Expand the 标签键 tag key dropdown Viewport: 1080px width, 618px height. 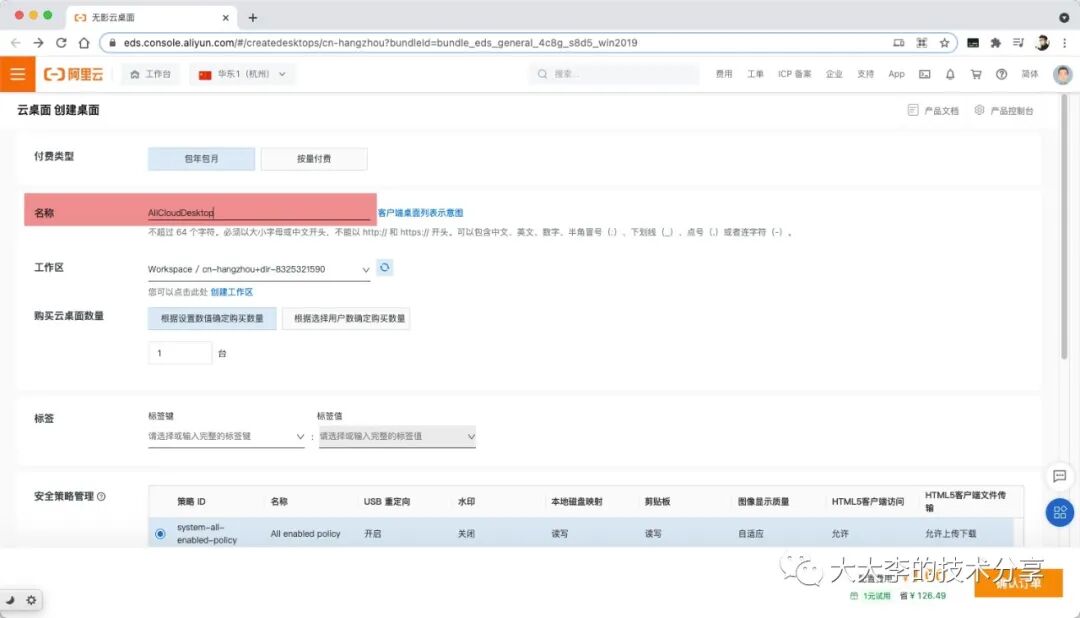coord(226,436)
